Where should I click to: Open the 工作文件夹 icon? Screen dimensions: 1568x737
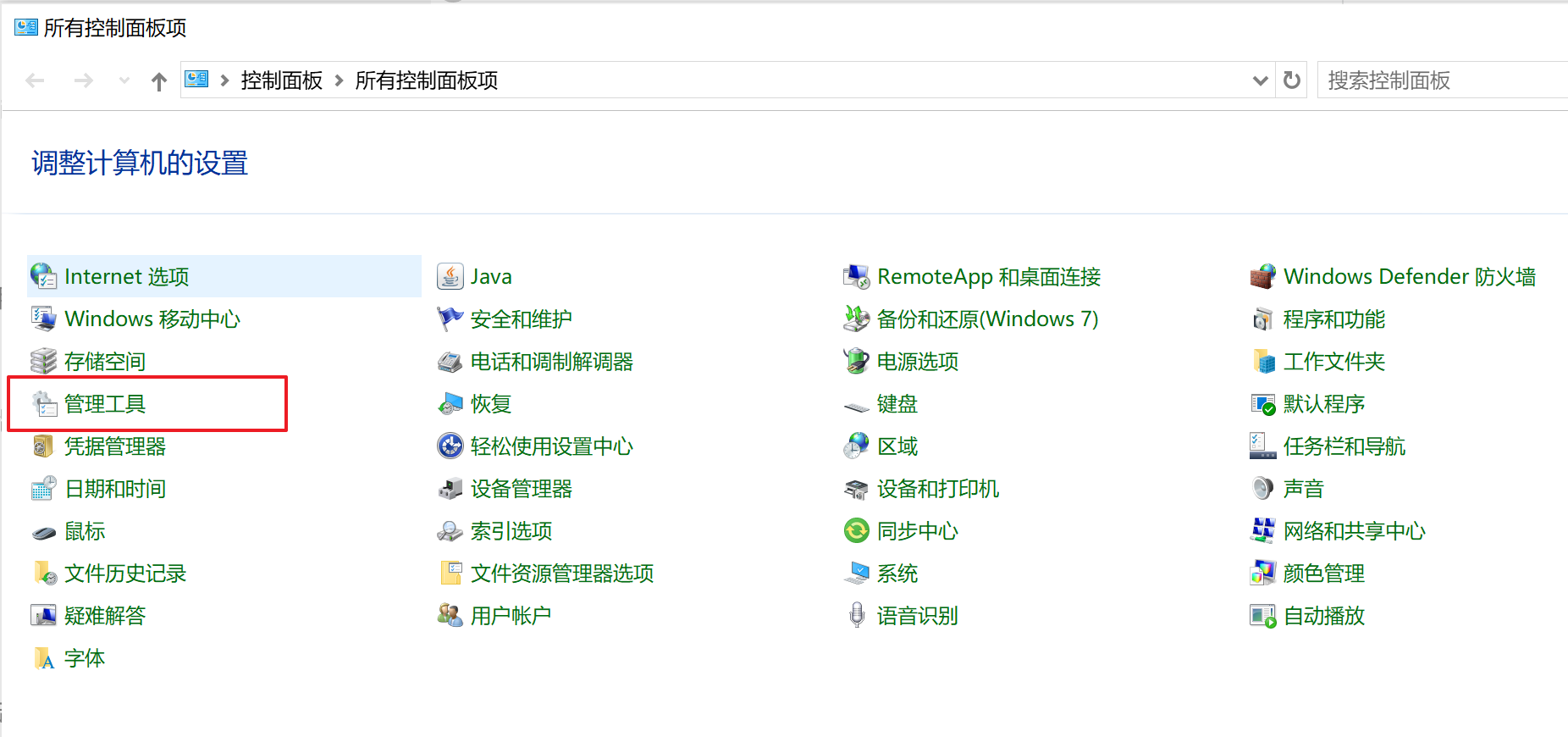click(x=1262, y=361)
